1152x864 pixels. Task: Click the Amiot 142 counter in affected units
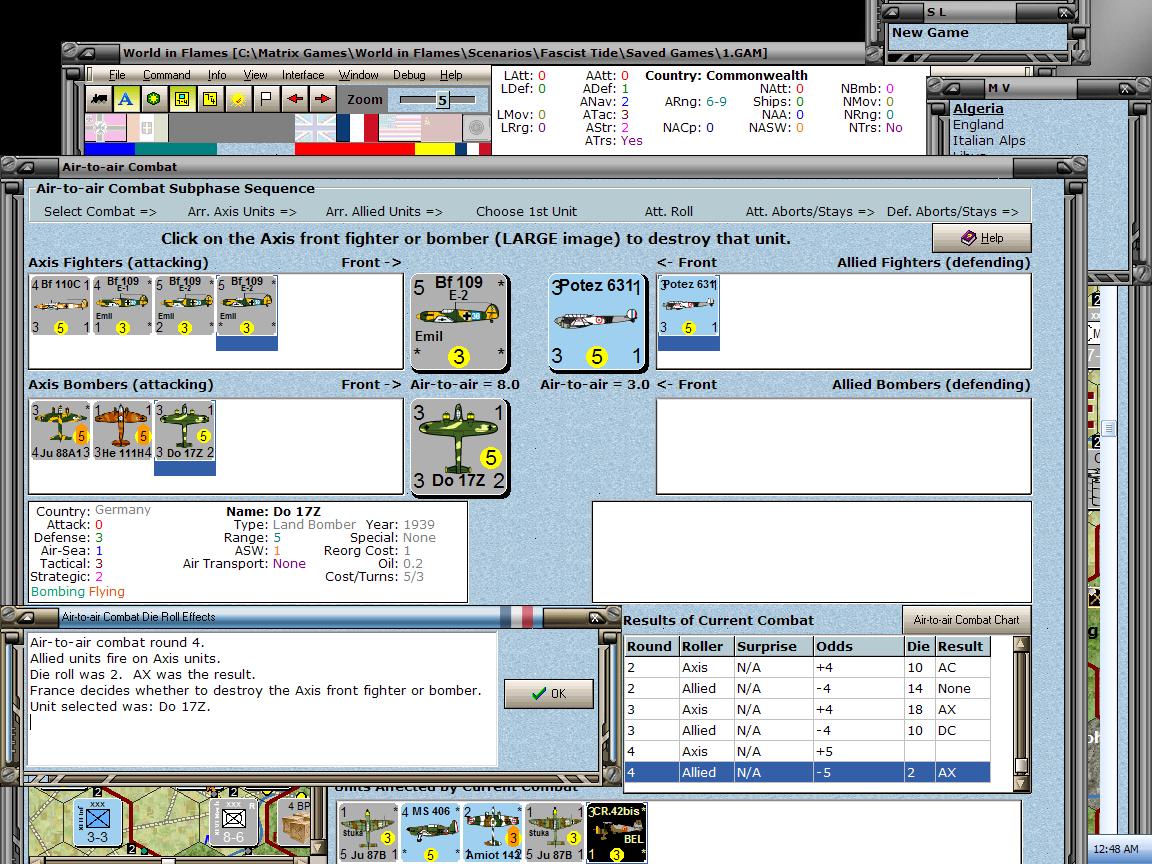click(x=492, y=833)
